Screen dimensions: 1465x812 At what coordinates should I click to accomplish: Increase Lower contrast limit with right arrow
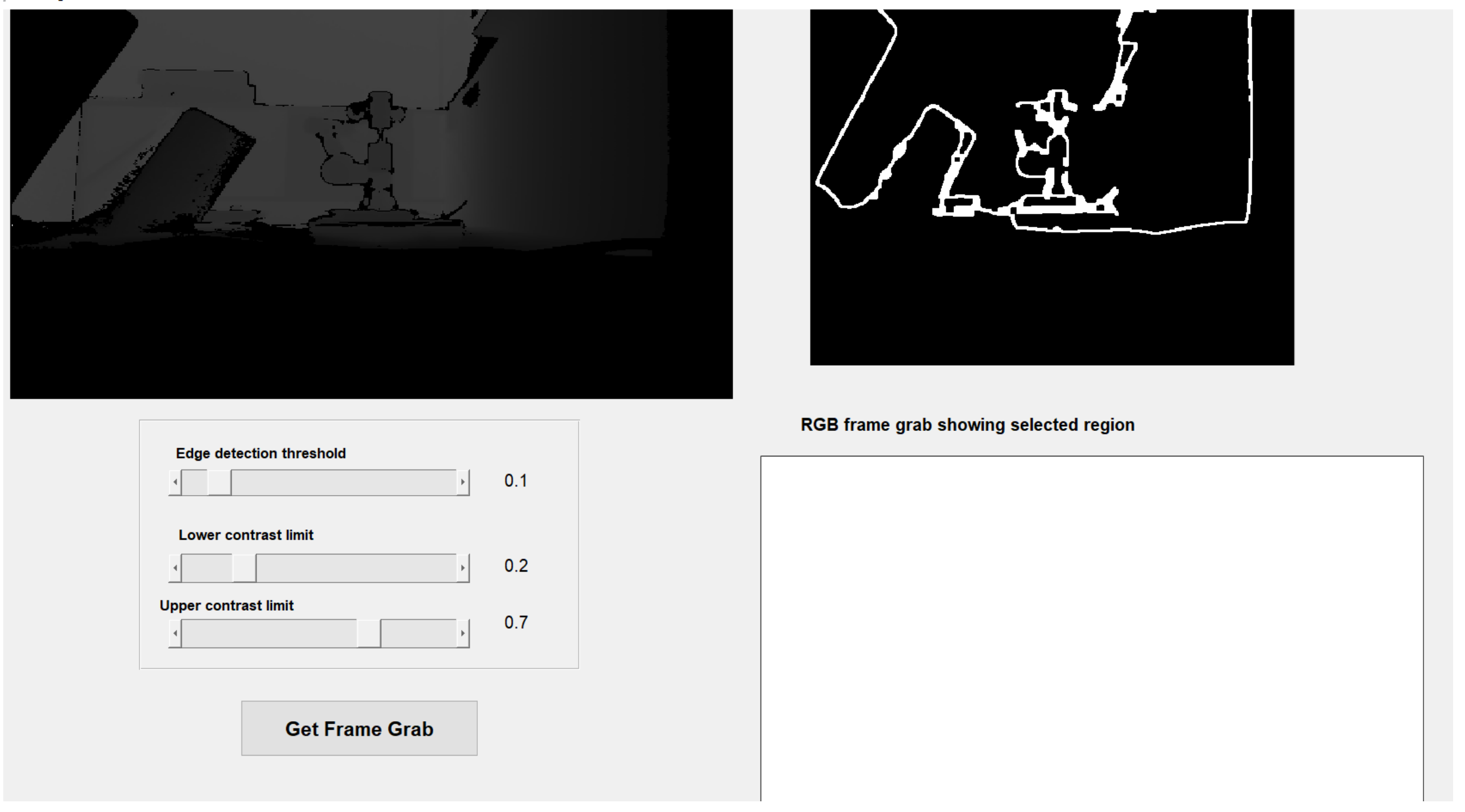462,568
